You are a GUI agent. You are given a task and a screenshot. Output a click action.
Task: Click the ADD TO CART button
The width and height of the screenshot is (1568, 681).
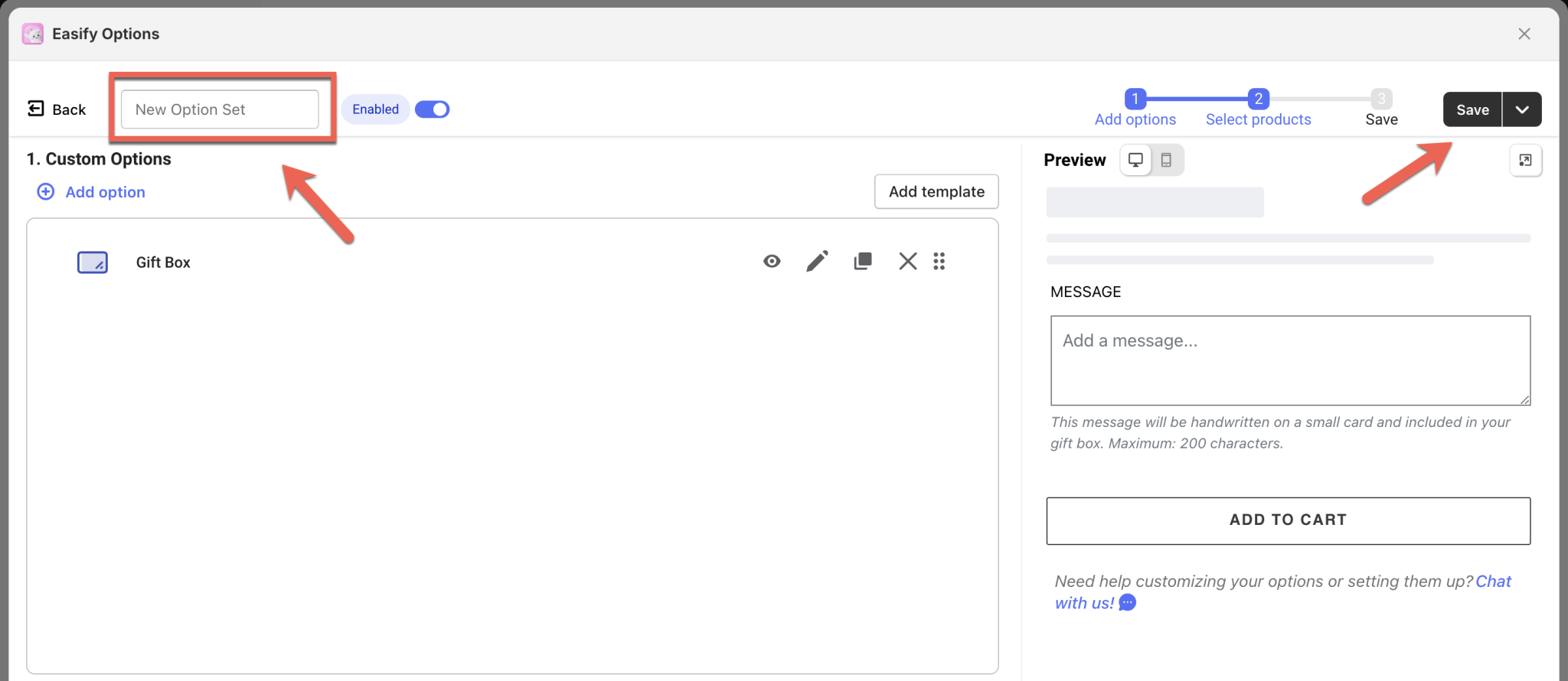click(1288, 520)
